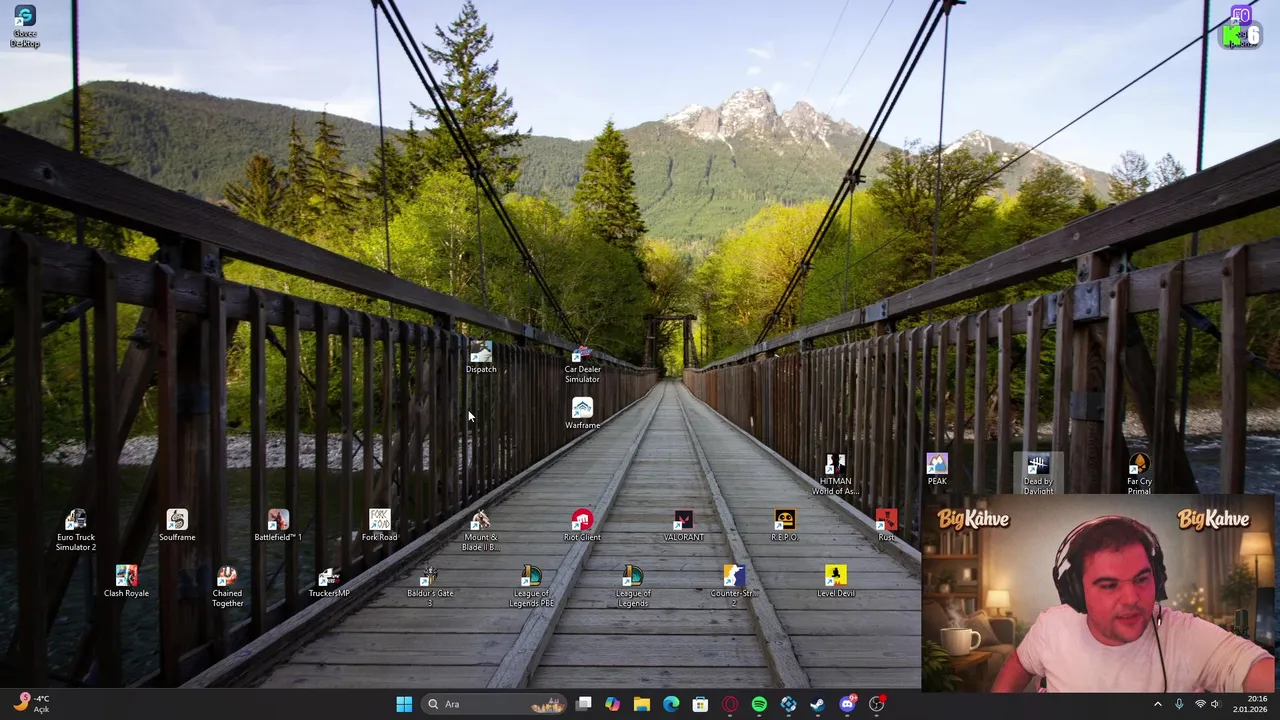This screenshot has height=720, width=1280.
Task: Open the R.E.P.O. game shortcut
Action: 785,526
